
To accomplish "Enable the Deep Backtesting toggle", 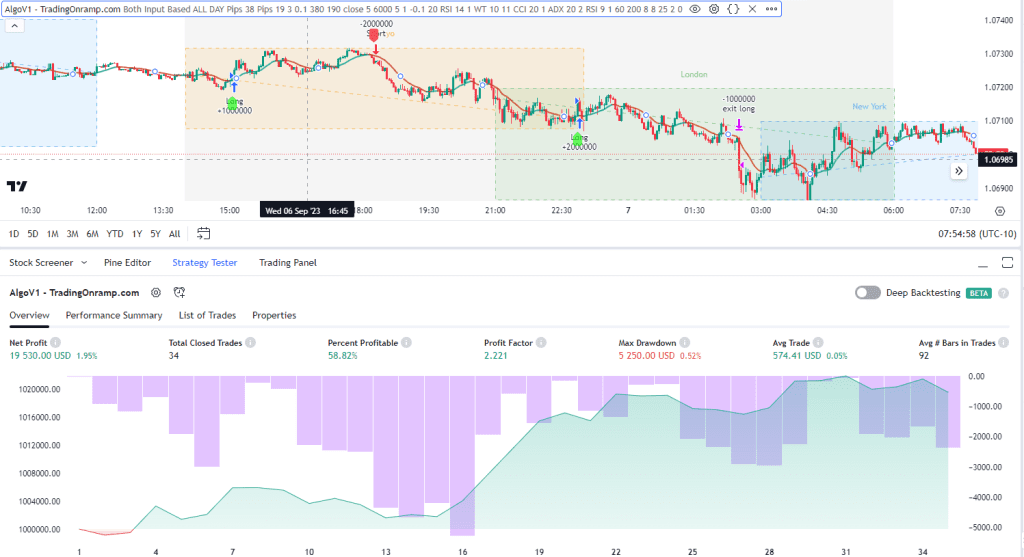I will coord(868,293).
